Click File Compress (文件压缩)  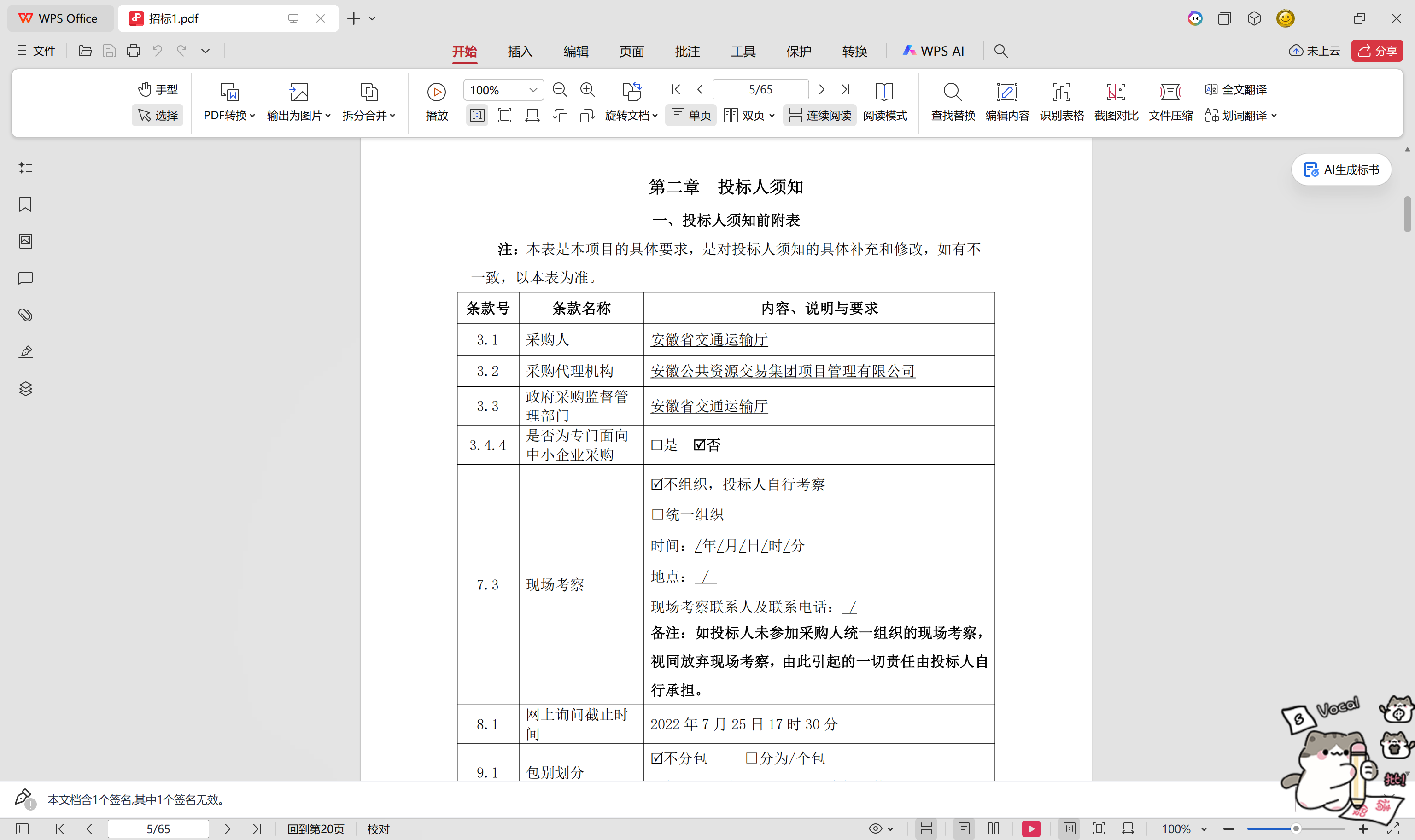click(1170, 102)
